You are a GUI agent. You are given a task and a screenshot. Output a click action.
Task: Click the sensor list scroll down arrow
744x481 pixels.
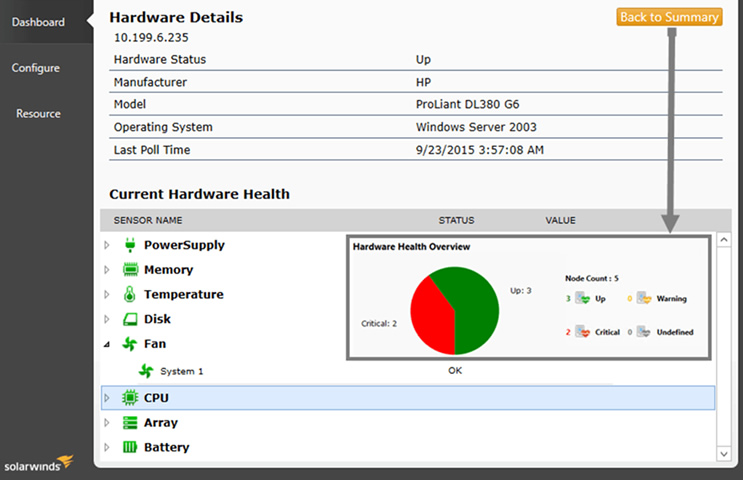pos(724,453)
